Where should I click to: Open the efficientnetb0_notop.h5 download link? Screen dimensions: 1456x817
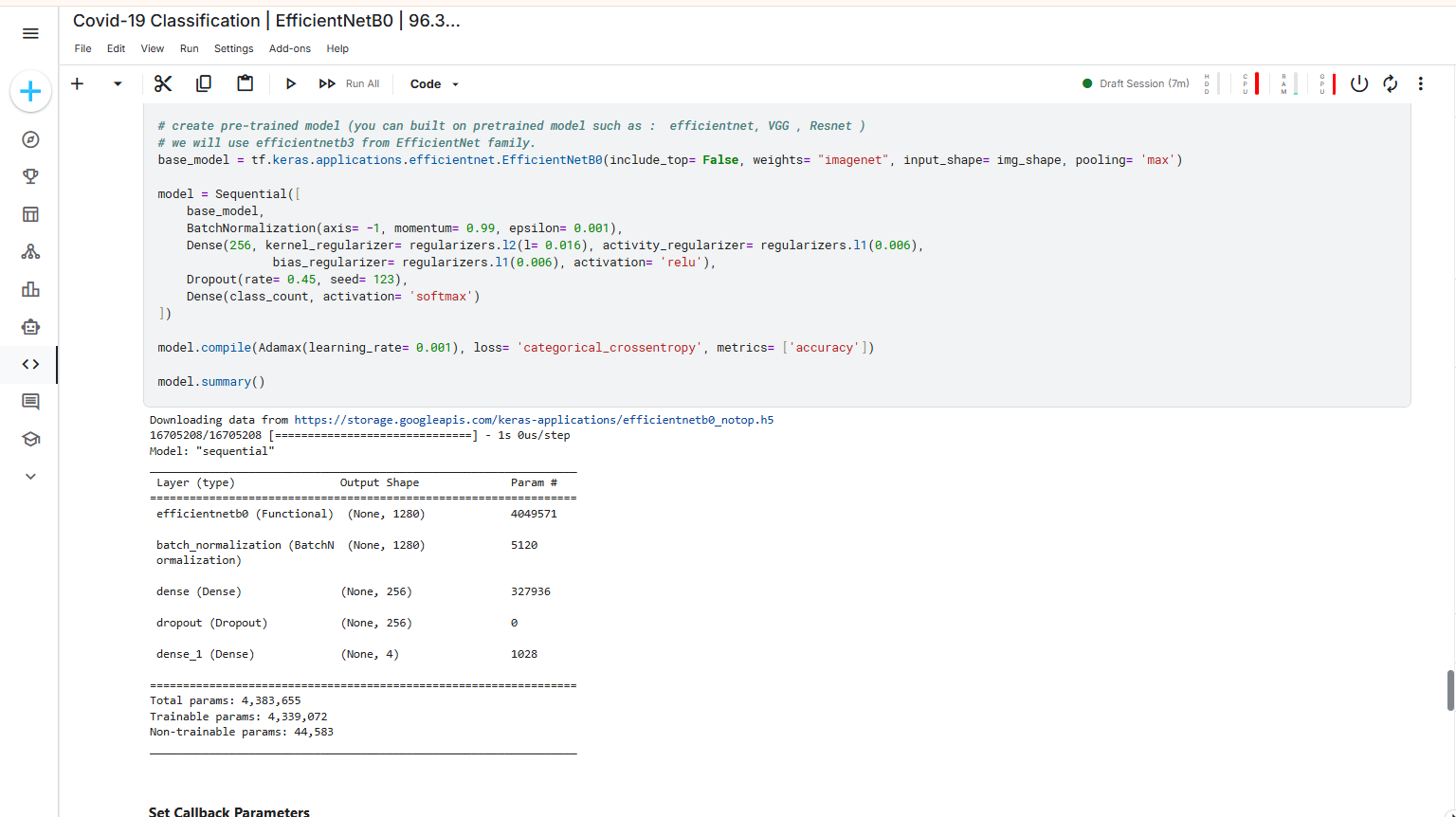coord(534,419)
